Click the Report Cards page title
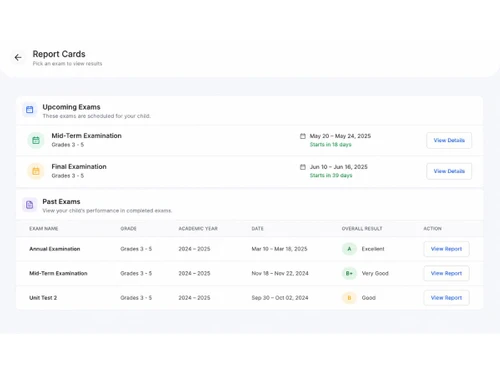 click(59, 54)
